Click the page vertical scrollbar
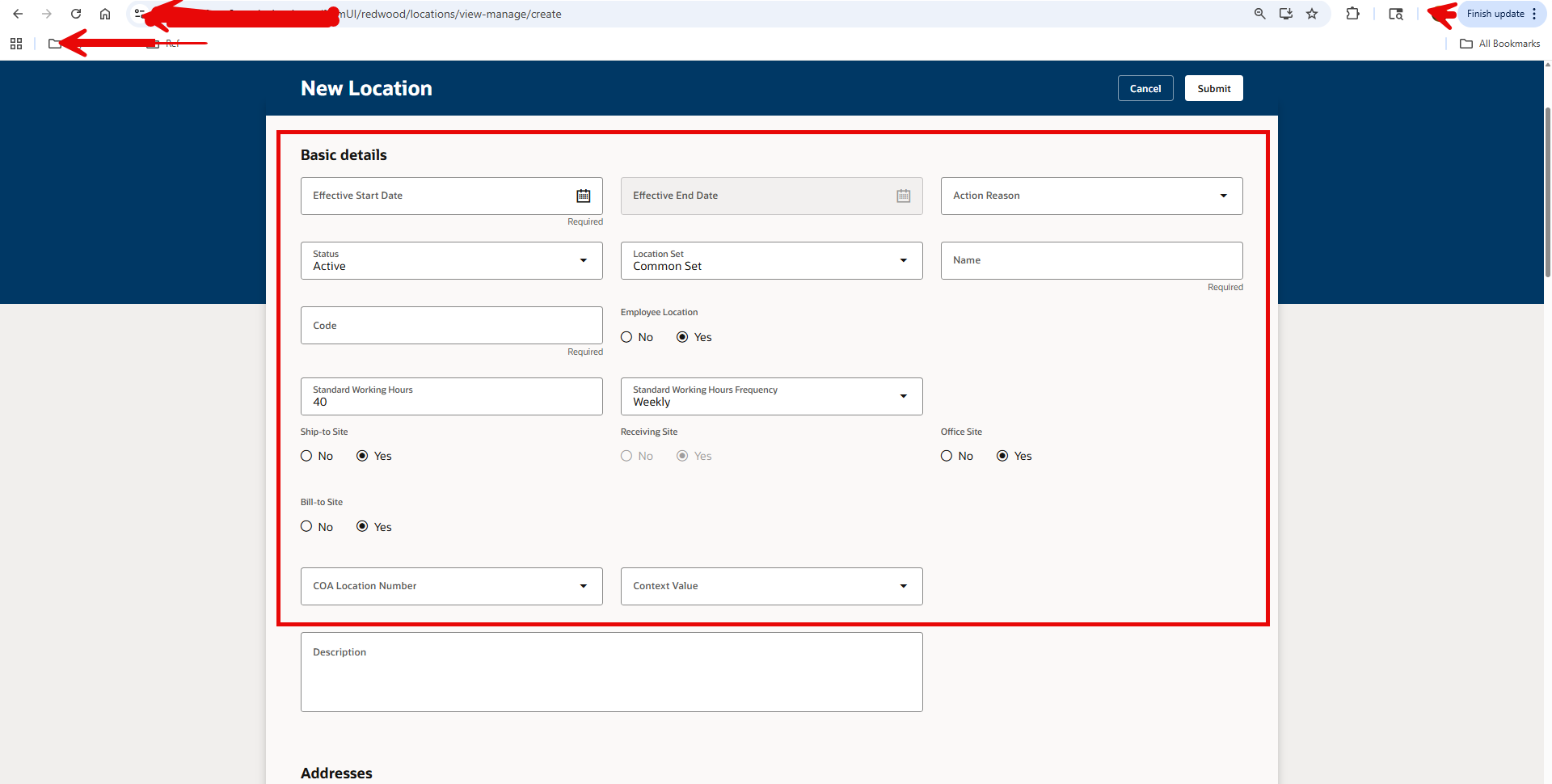 (1547, 192)
